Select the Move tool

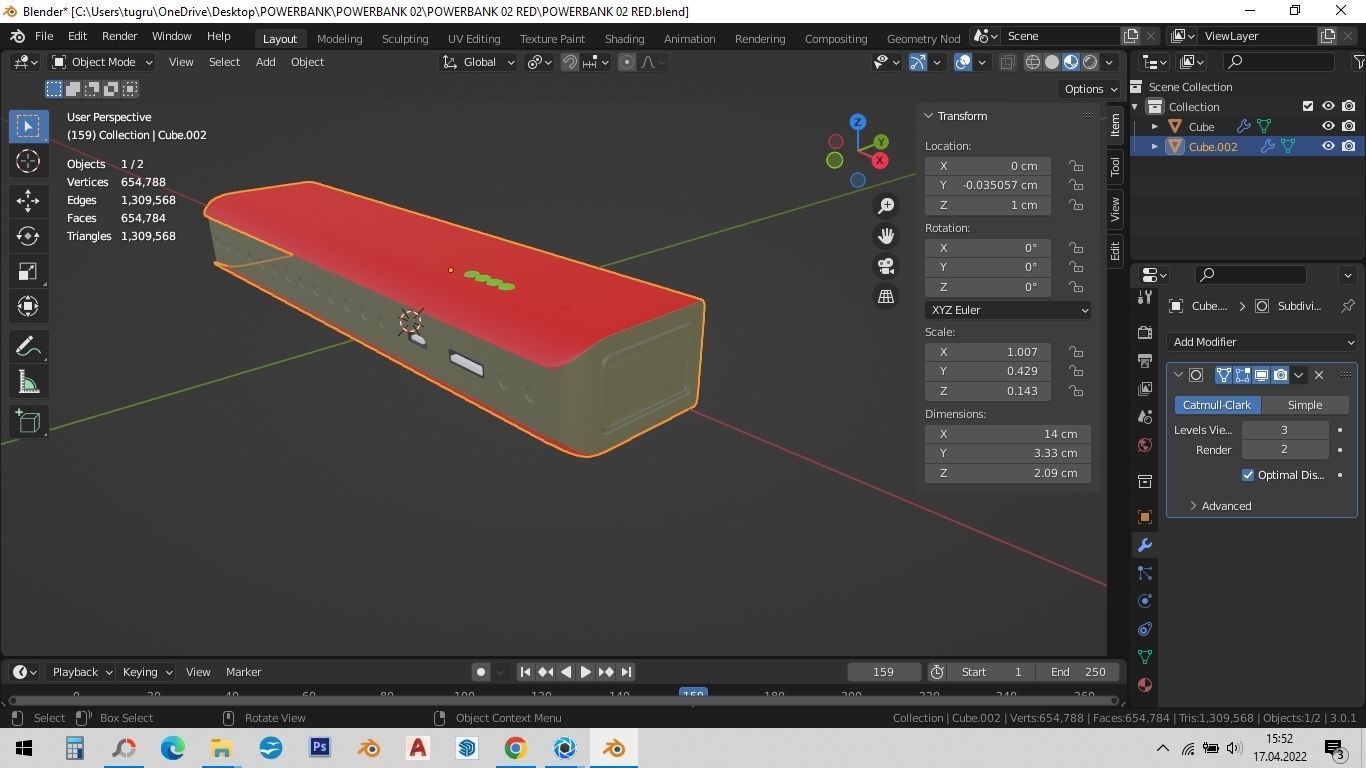click(28, 200)
